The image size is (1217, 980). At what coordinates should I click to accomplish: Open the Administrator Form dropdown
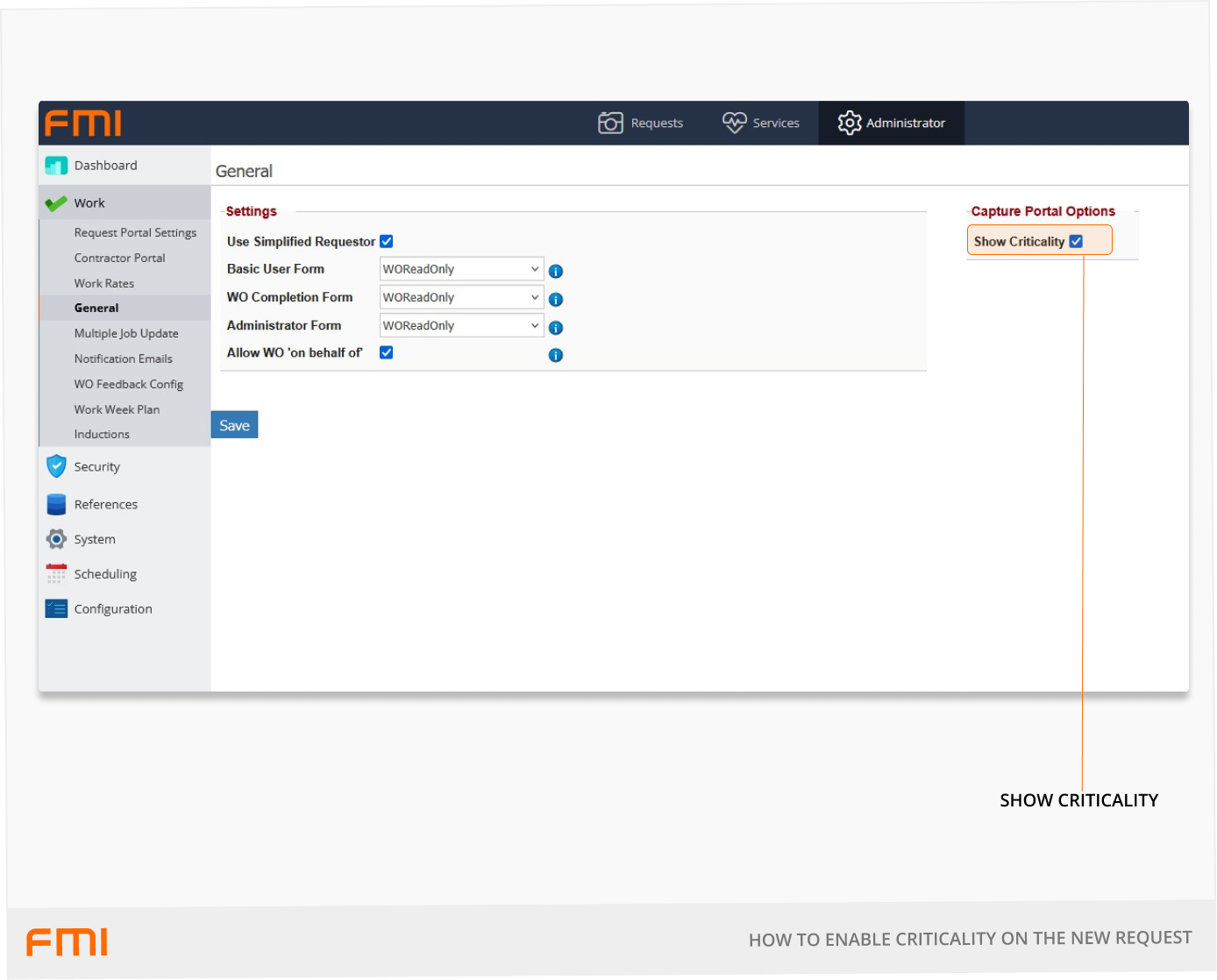[x=461, y=325]
